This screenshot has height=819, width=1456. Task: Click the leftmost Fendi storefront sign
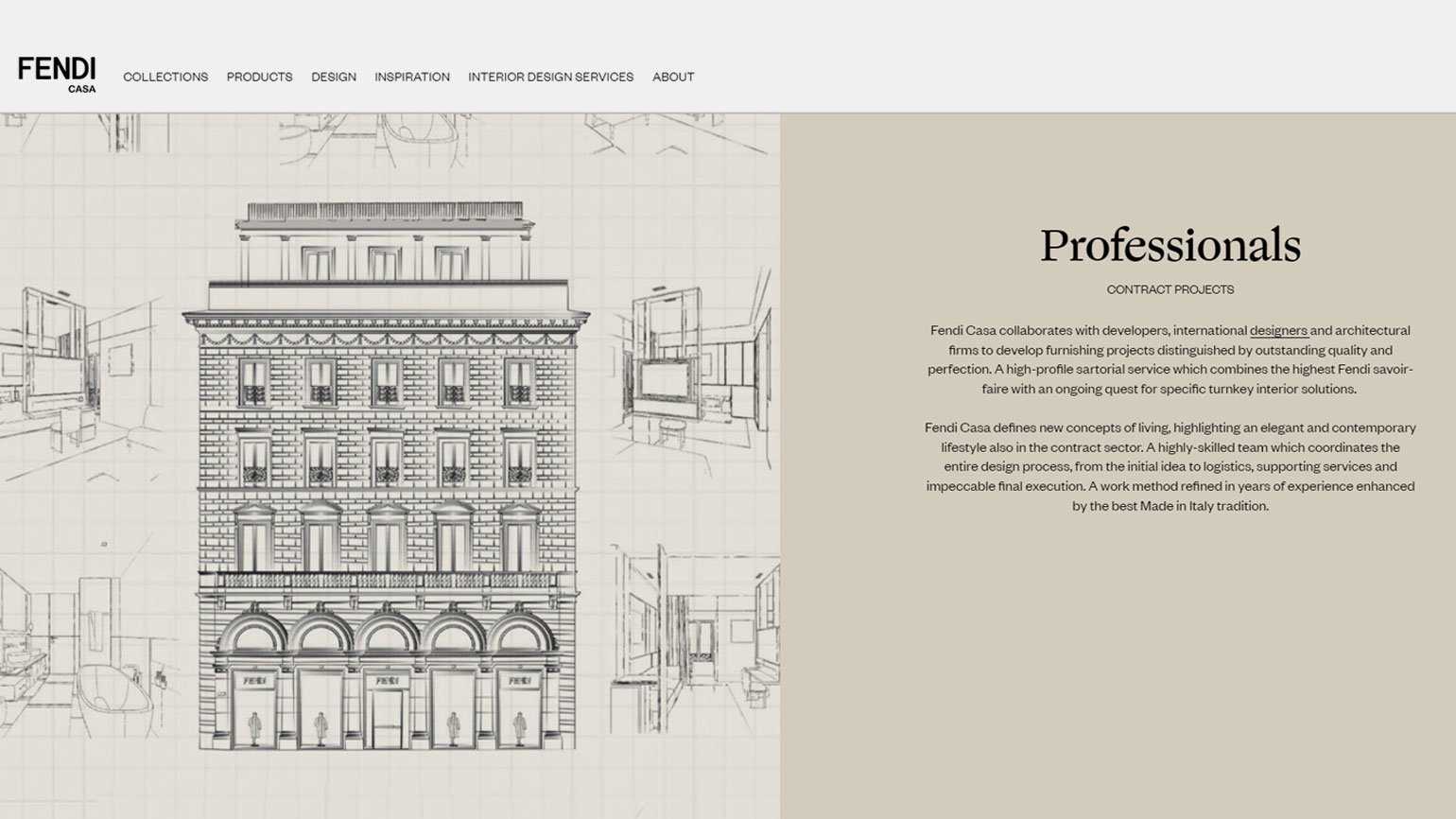coord(254,680)
